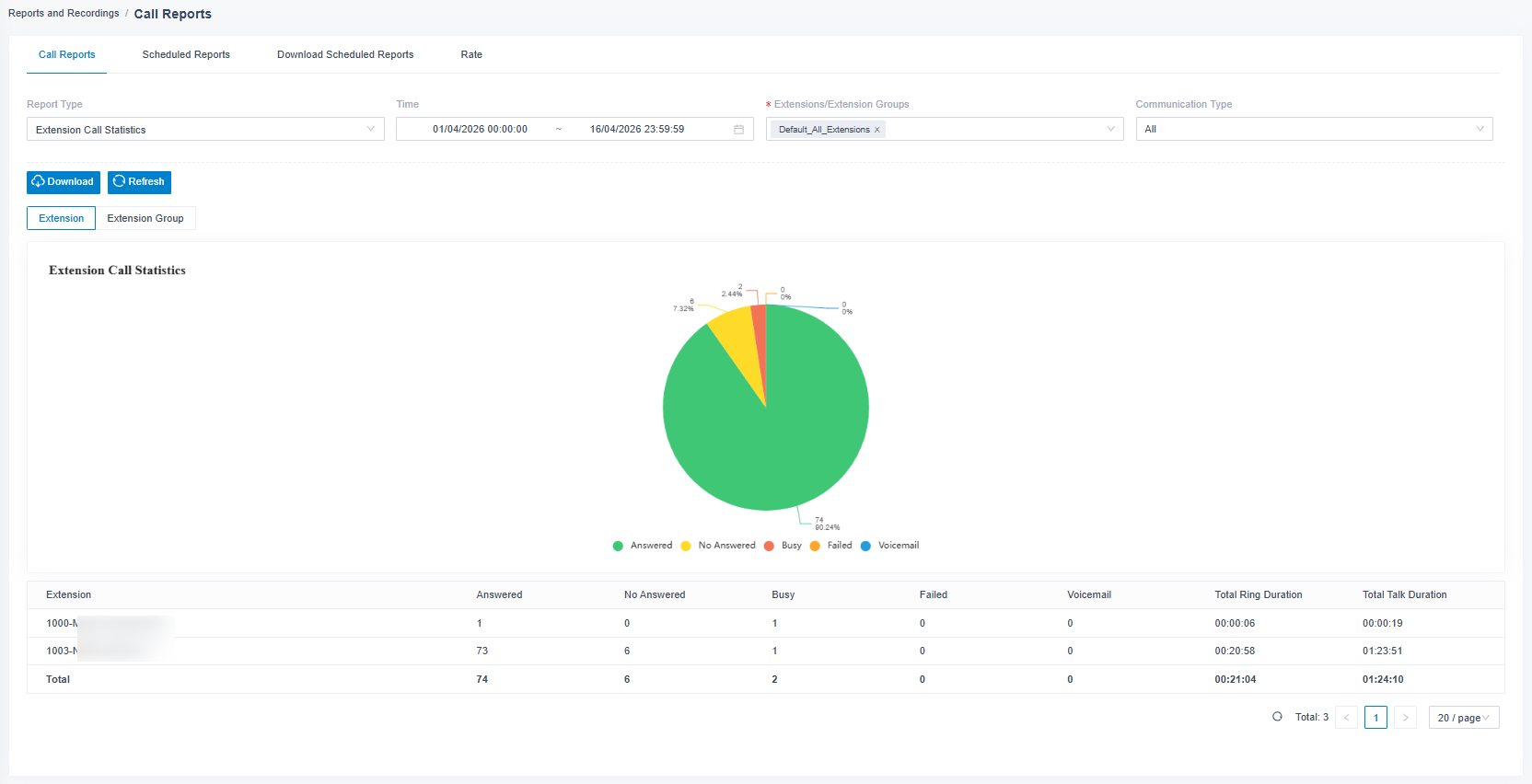
Task: Click the 90.24% pie chart label
Action: click(828, 527)
